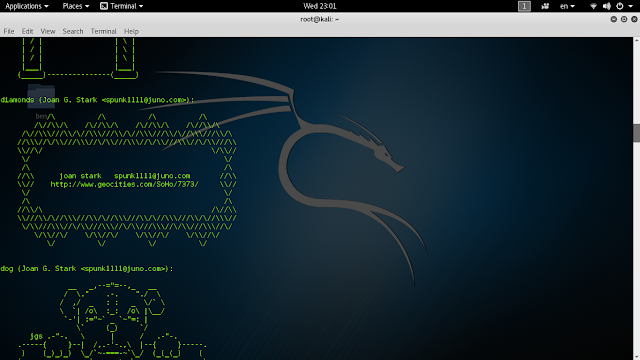The width and height of the screenshot is (640, 360).
Task: Open the Terminal app menu in top bar
Action: tap(122, 6)
